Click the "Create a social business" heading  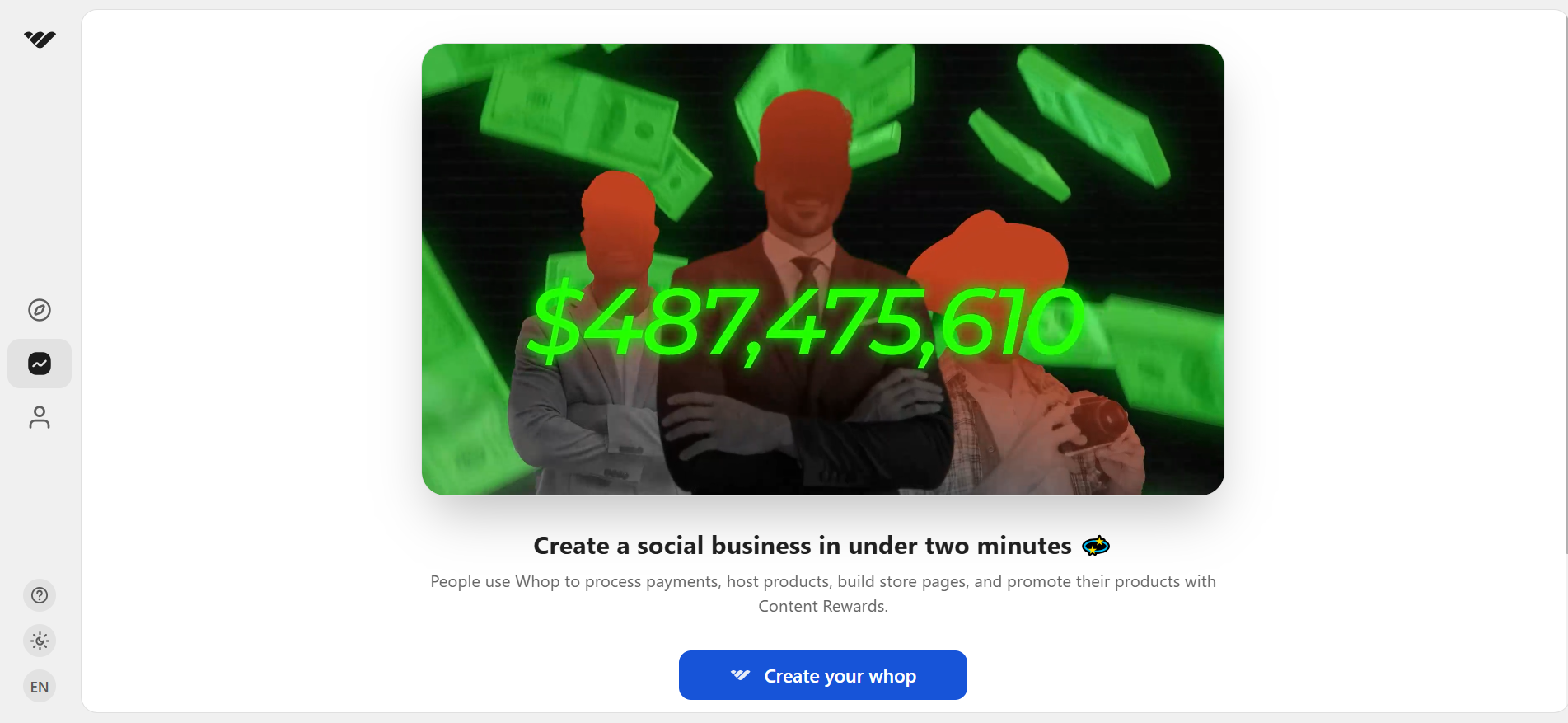tap(802, 546)
